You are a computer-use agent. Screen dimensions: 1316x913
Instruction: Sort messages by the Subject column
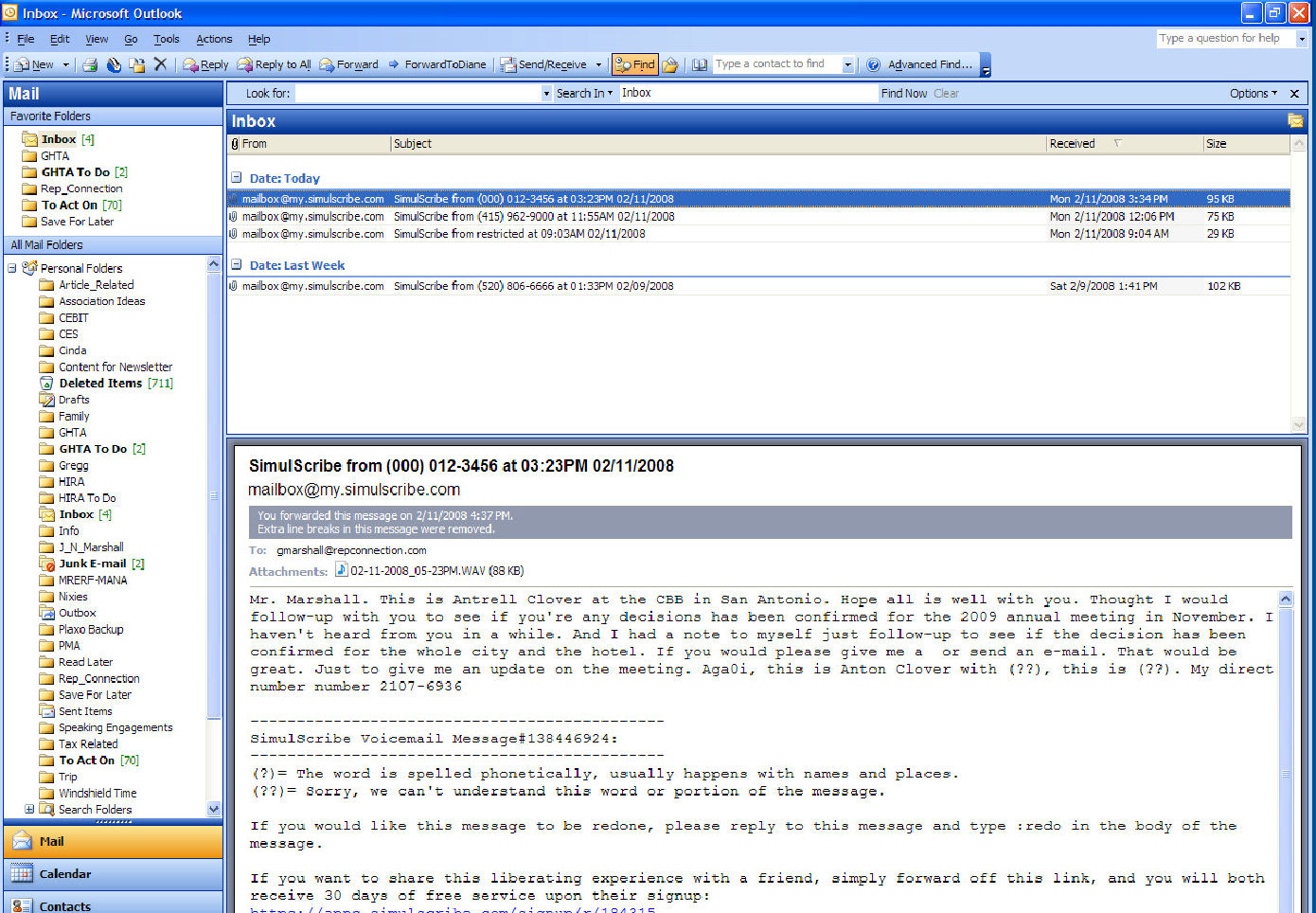(719, 144)
